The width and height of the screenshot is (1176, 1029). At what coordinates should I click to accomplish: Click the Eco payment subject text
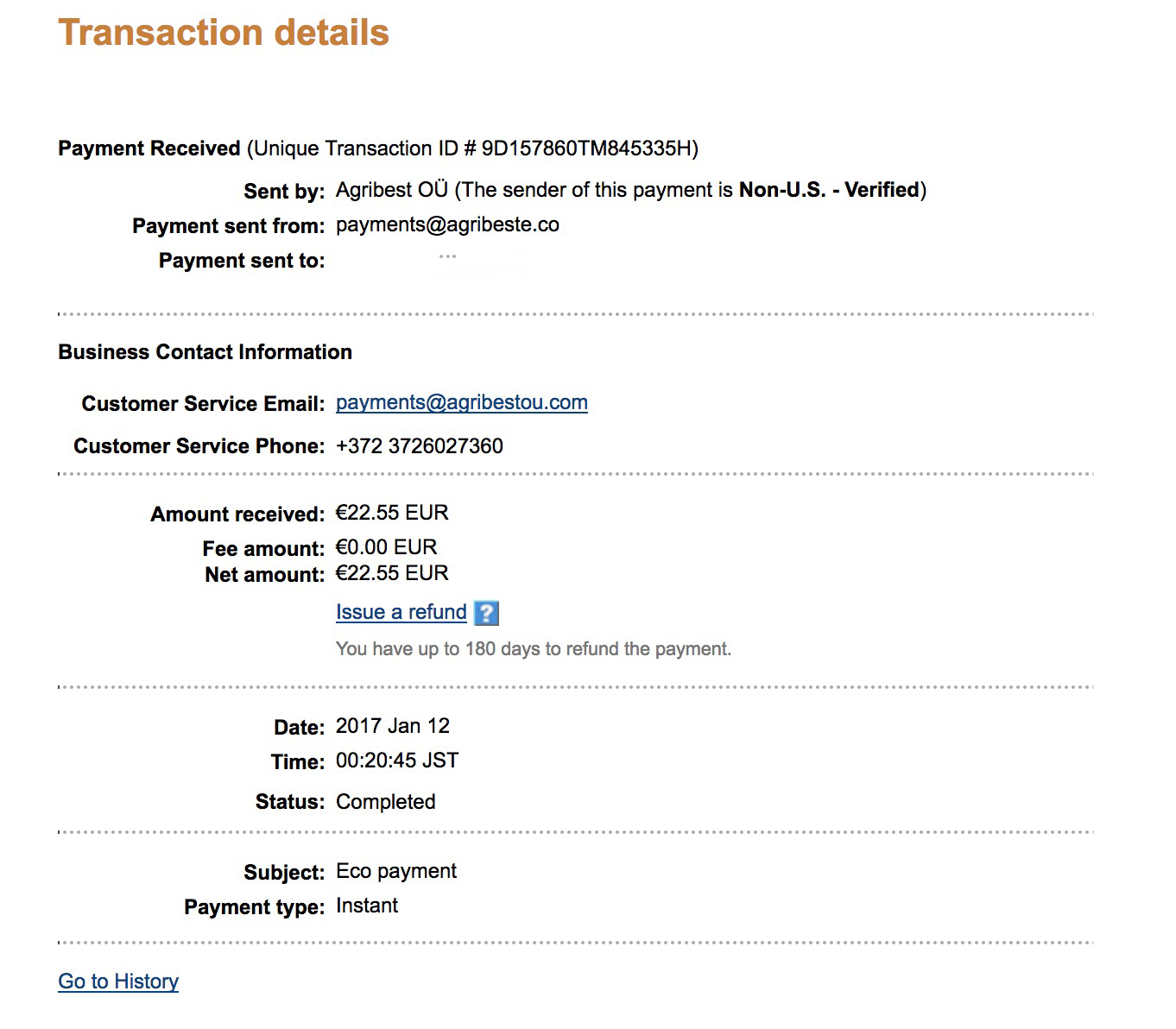point(396,871)
